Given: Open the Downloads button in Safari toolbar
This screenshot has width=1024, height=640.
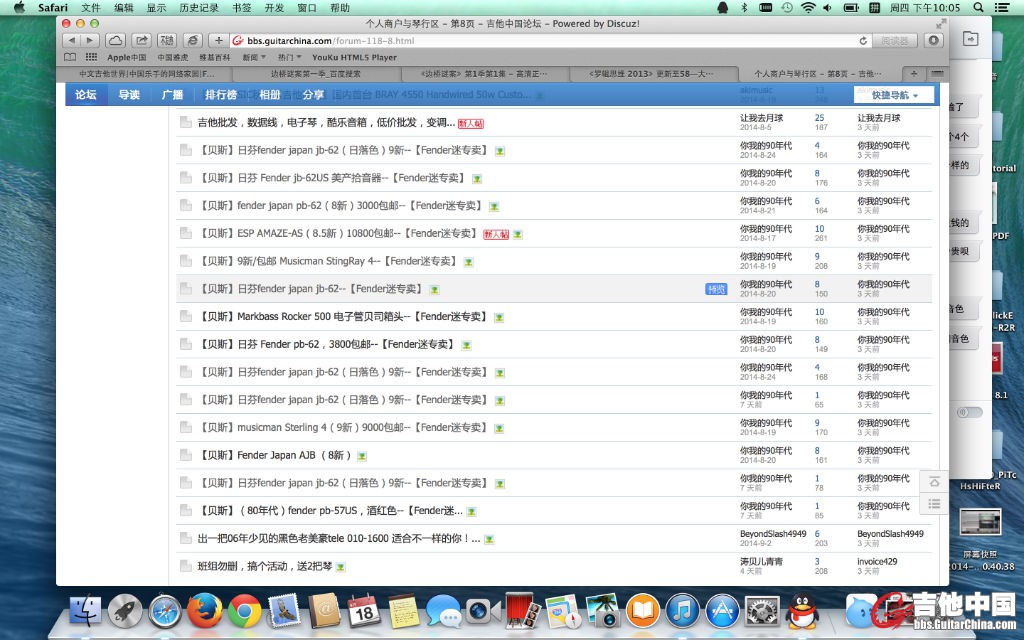Looking at the screenshot, I should pyautogui.click(x=933, y=40).
